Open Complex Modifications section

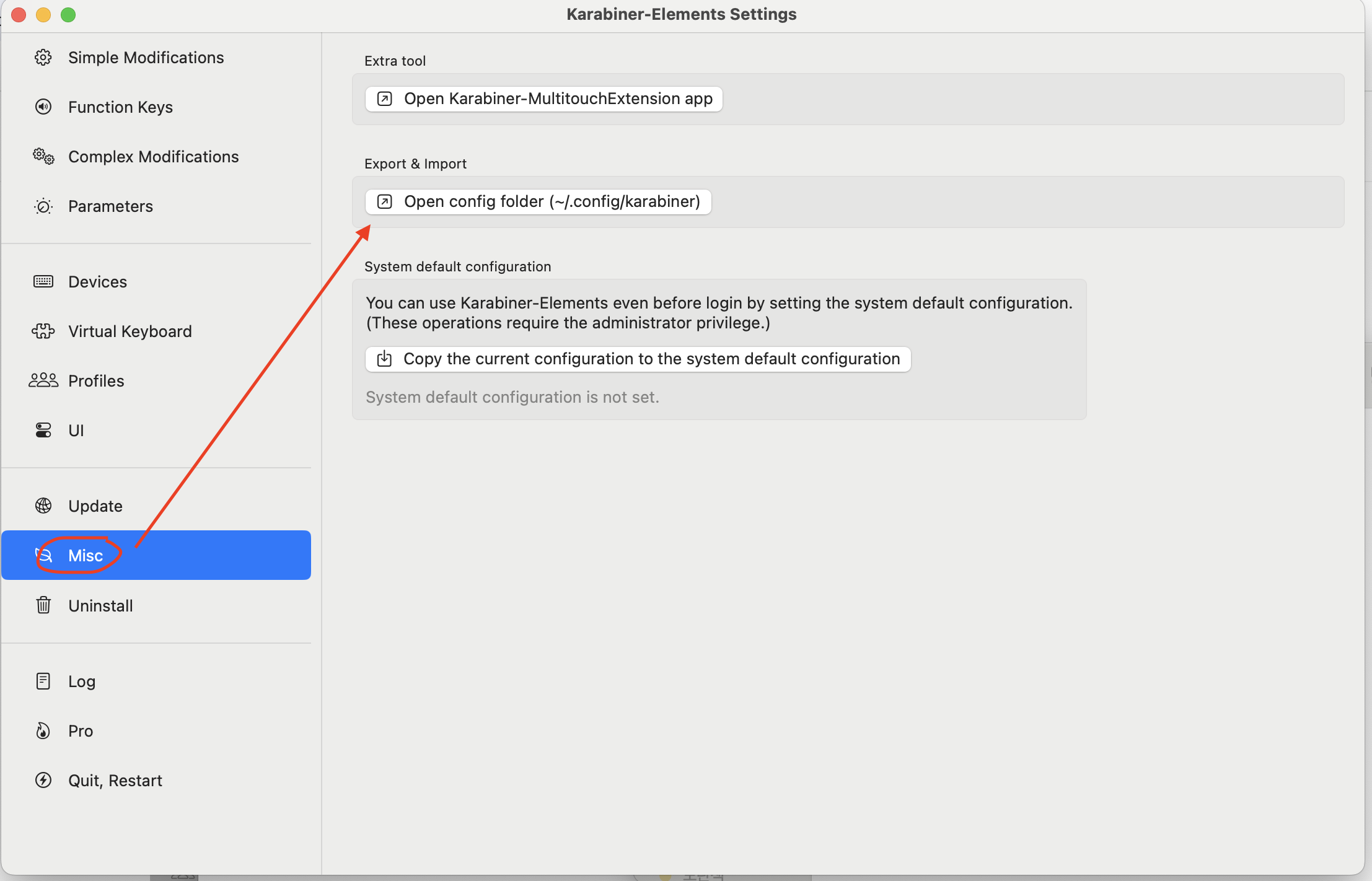pyautogui.click(x=156, y=157)
